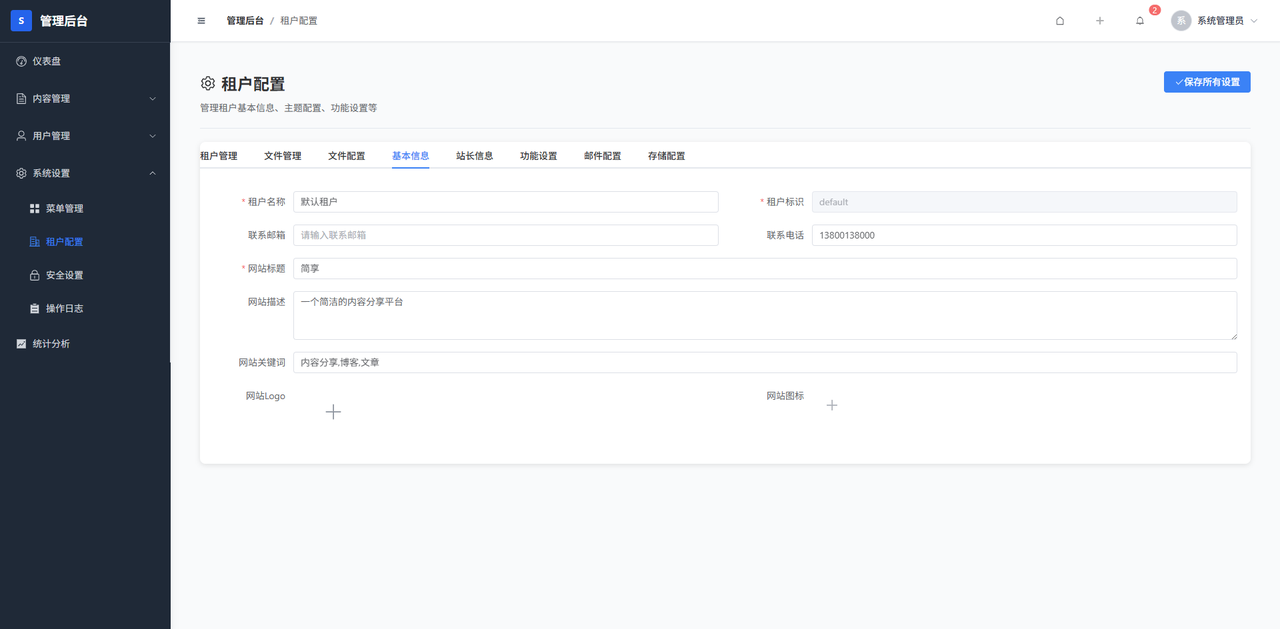This screenshot has width=1280, height=629.
Task: Upload website Logo via plus icon
Action: coord(334,411)
